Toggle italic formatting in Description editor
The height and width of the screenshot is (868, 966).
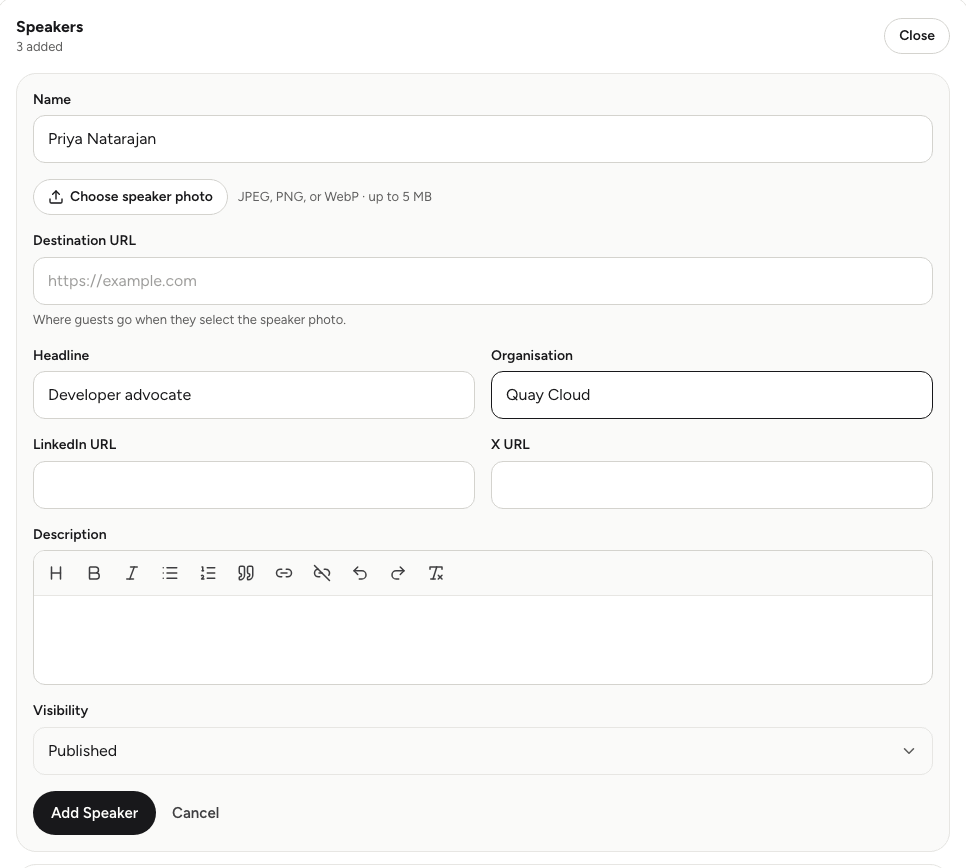pyautogui.click(x=132, y=574)
